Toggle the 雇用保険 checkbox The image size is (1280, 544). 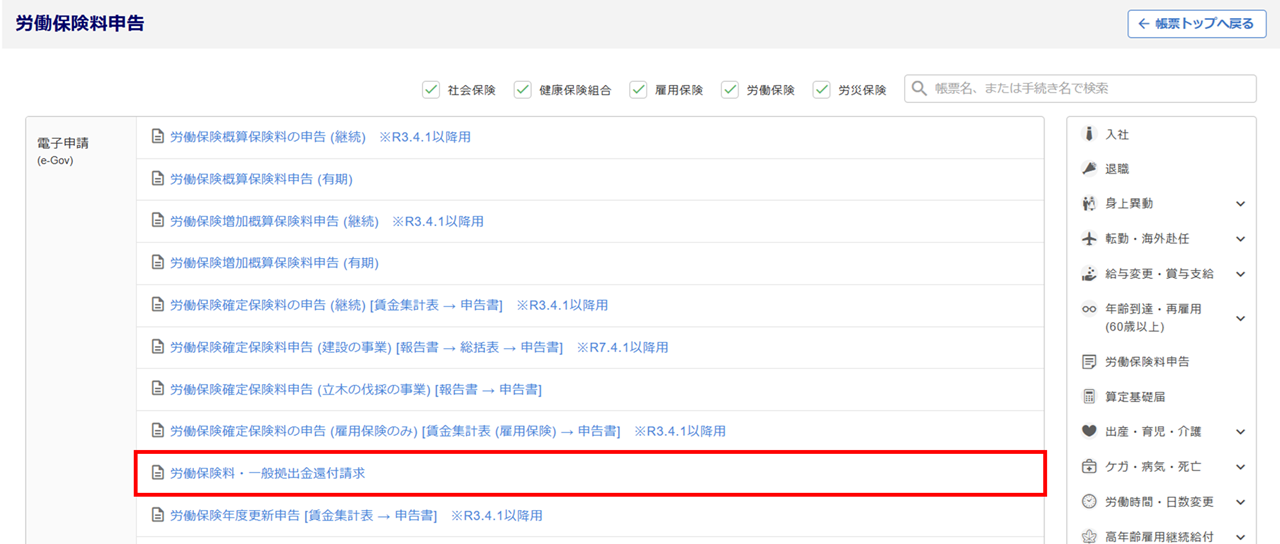tap(638, 90)
